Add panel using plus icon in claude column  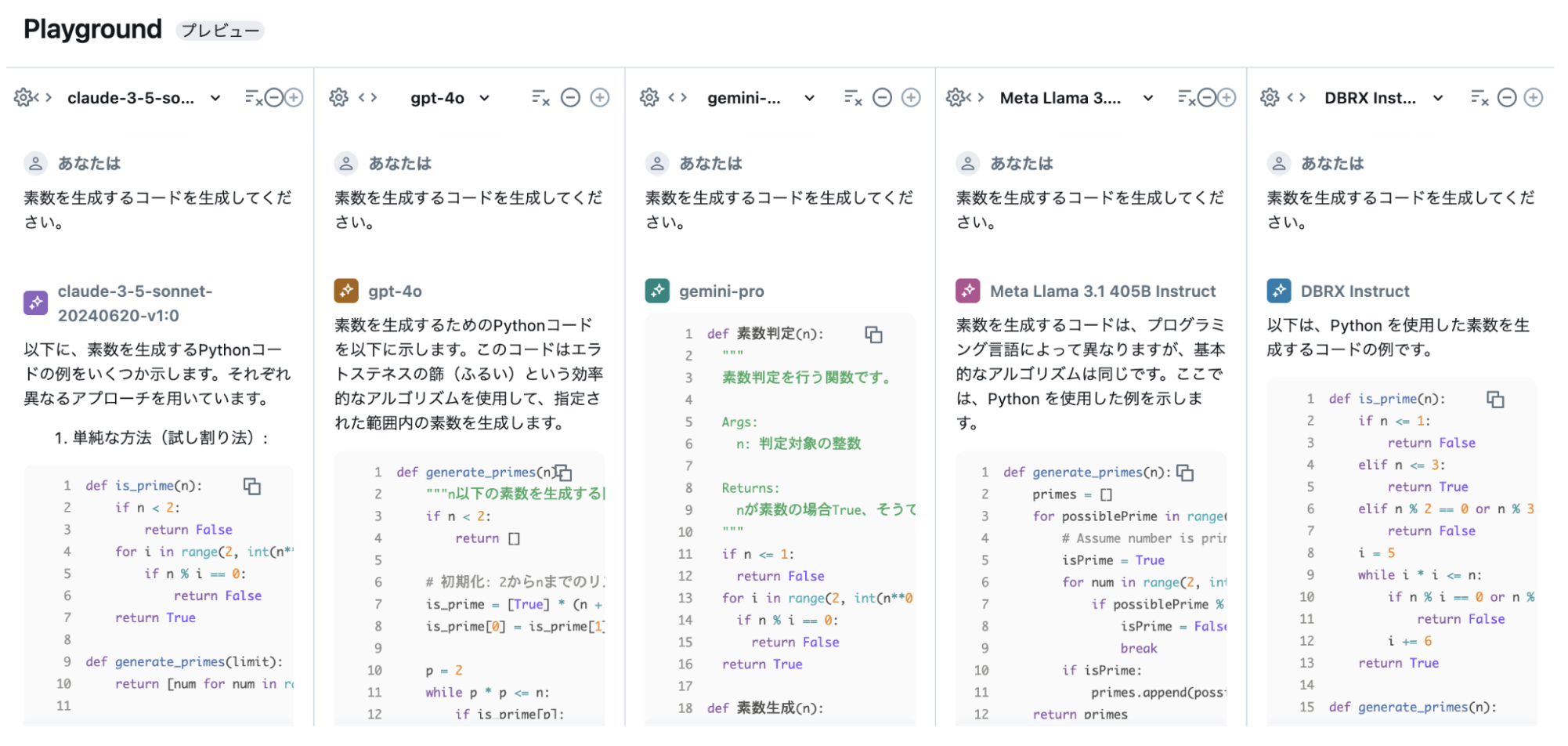(294, 97)
